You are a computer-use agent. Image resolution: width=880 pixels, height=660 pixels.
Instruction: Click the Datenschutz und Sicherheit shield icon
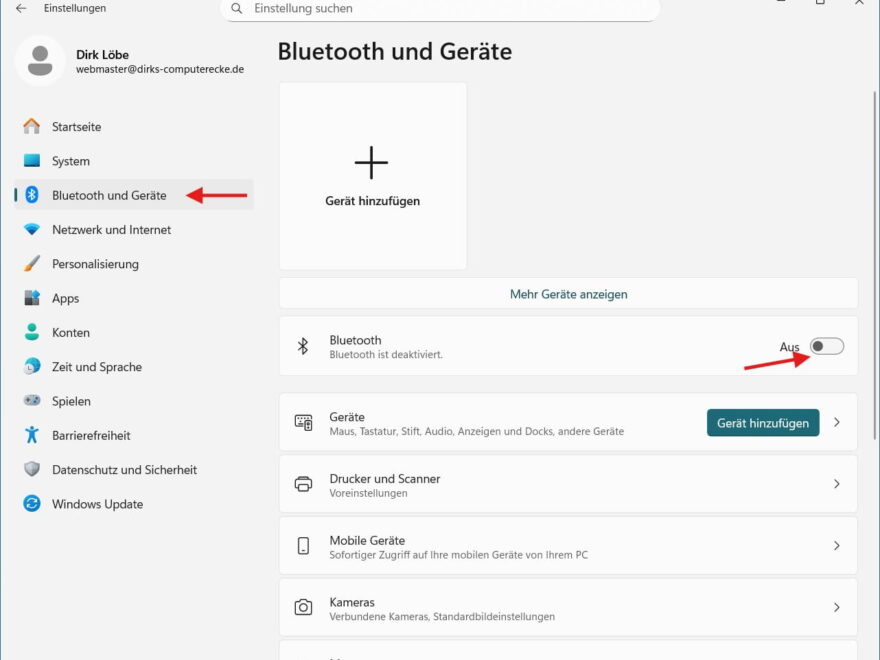click(31, 469)
